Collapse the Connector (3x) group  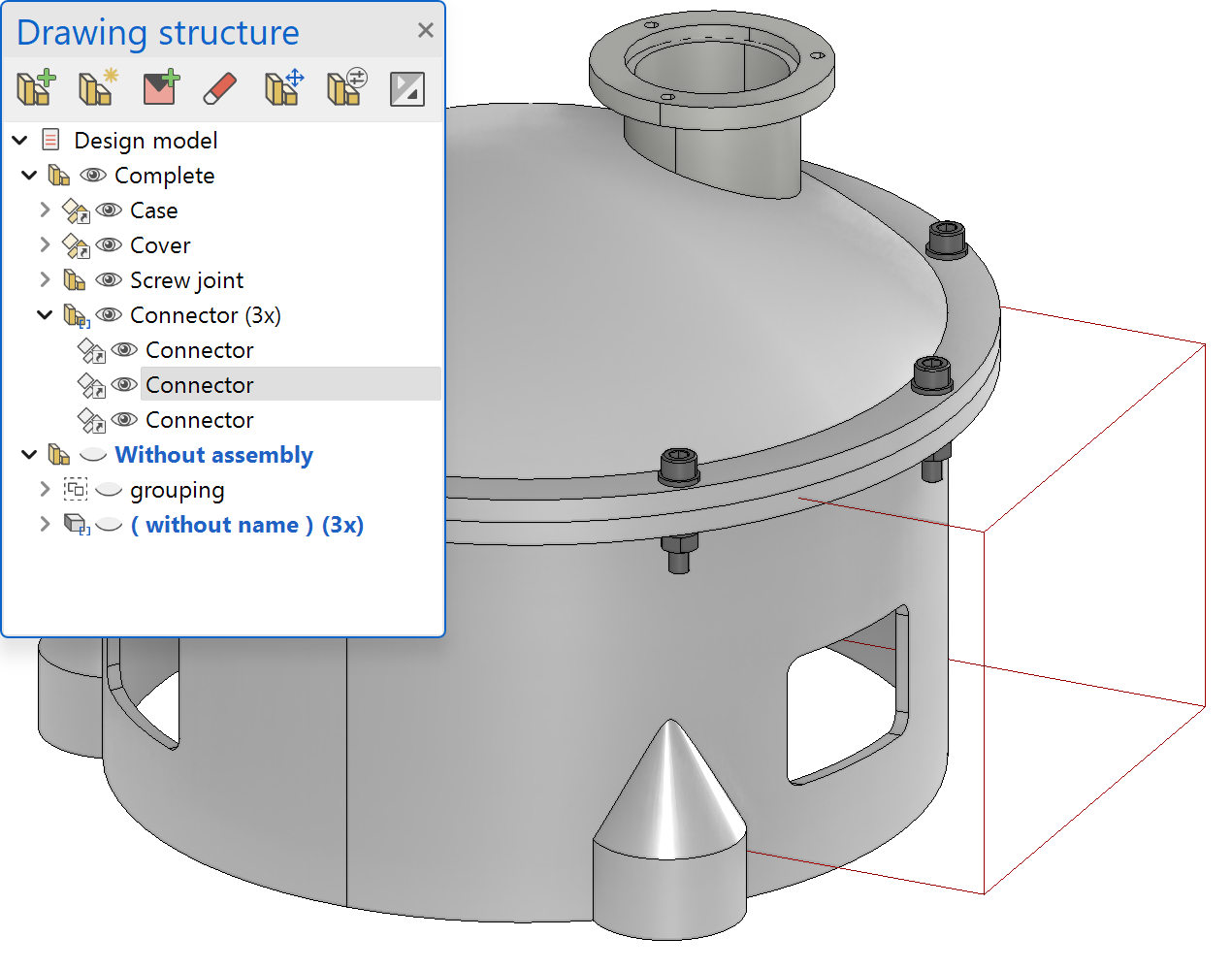(45, 315)
